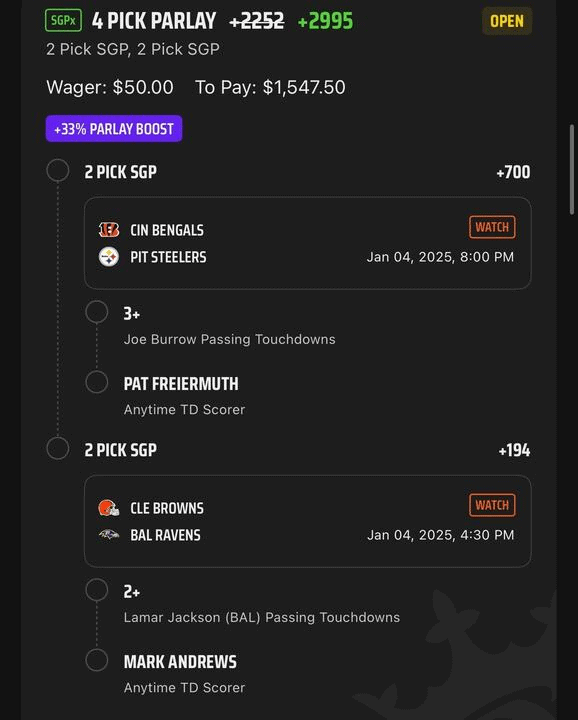Watch the Browns vs Ravens game
Image resolution: width=578 pixels, height=720 pixels.
492,505
